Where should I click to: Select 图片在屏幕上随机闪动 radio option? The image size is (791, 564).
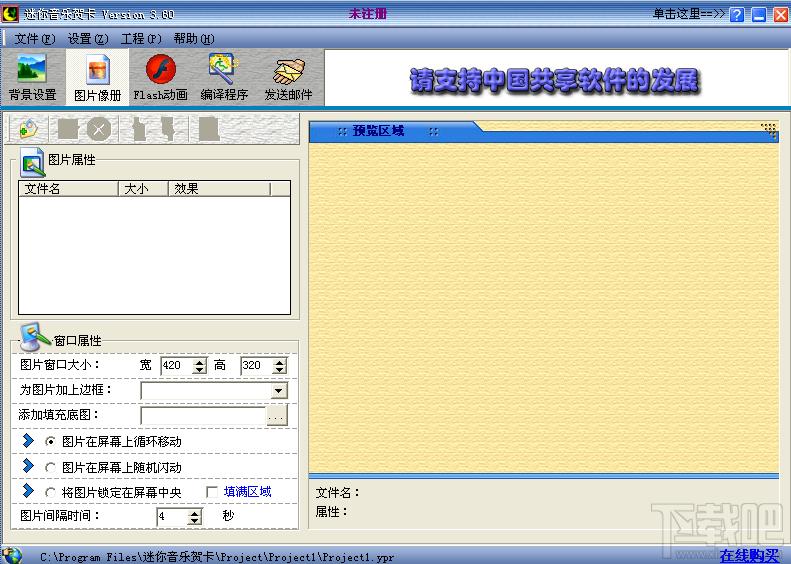click(50, 468)
